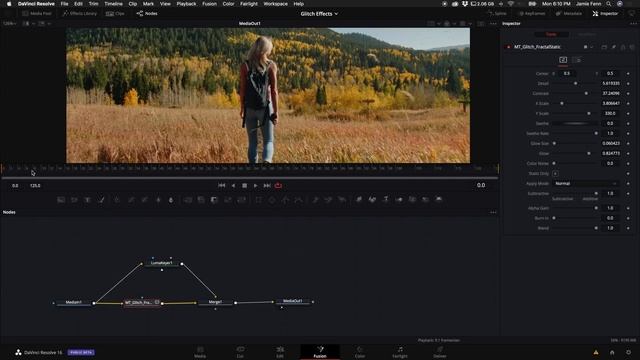Go to project manager home icon
This screenshot has height=360, width=640.
[612, 352]
